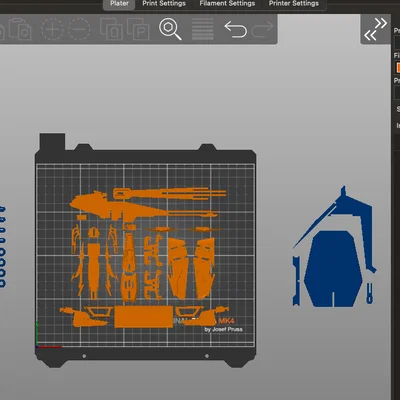This screenshot has height=400, width=400.
Task: Click the Split to parts icon
Action: [138, 29]
